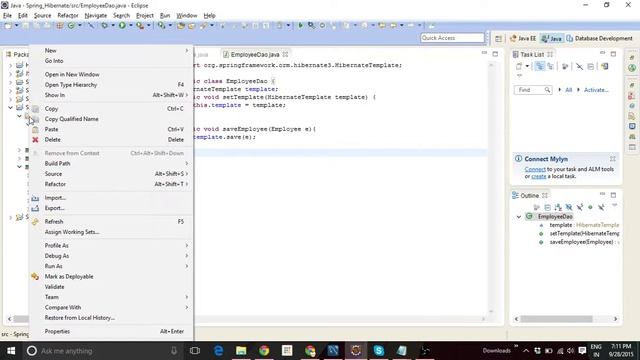Select Delete in the context menu
Viewport: 640px width, 360px height.
point(111,140)
